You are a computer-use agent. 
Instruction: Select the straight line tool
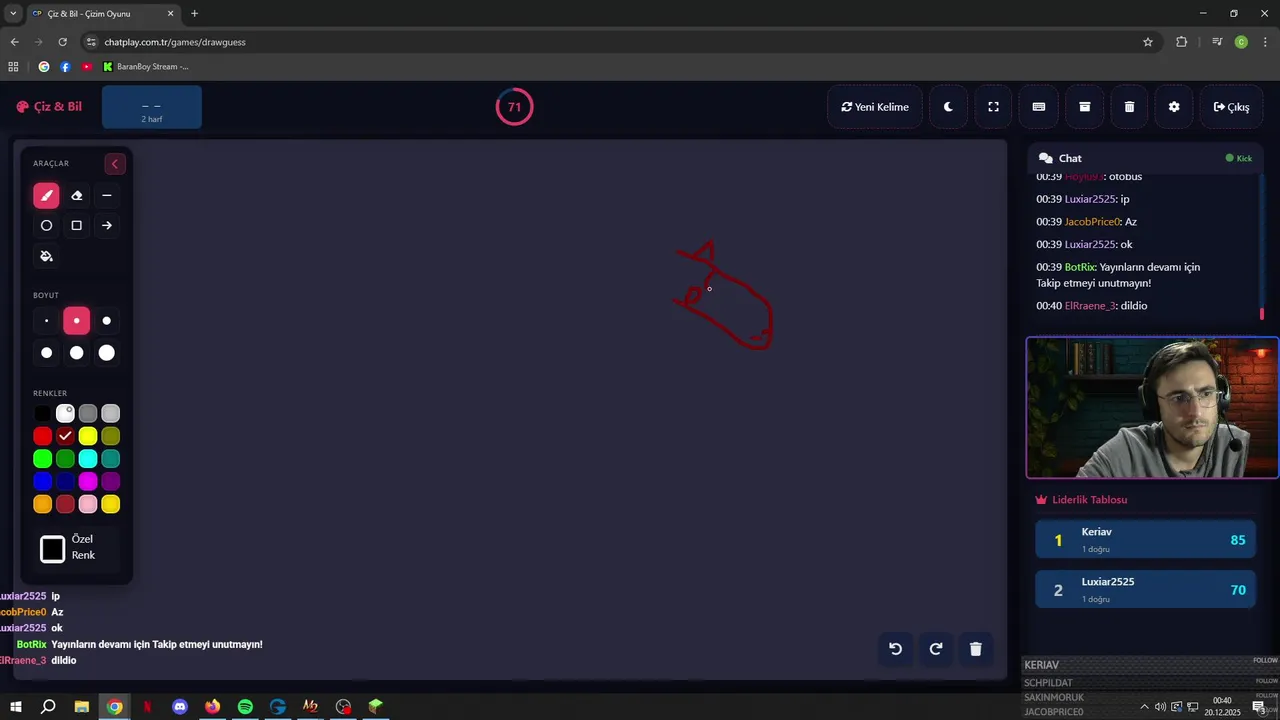(107, 196)
